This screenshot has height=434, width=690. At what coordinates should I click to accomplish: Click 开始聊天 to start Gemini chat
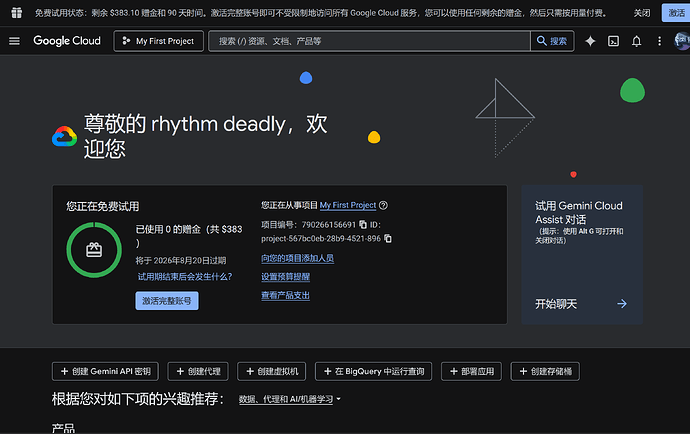coord(556,304)
